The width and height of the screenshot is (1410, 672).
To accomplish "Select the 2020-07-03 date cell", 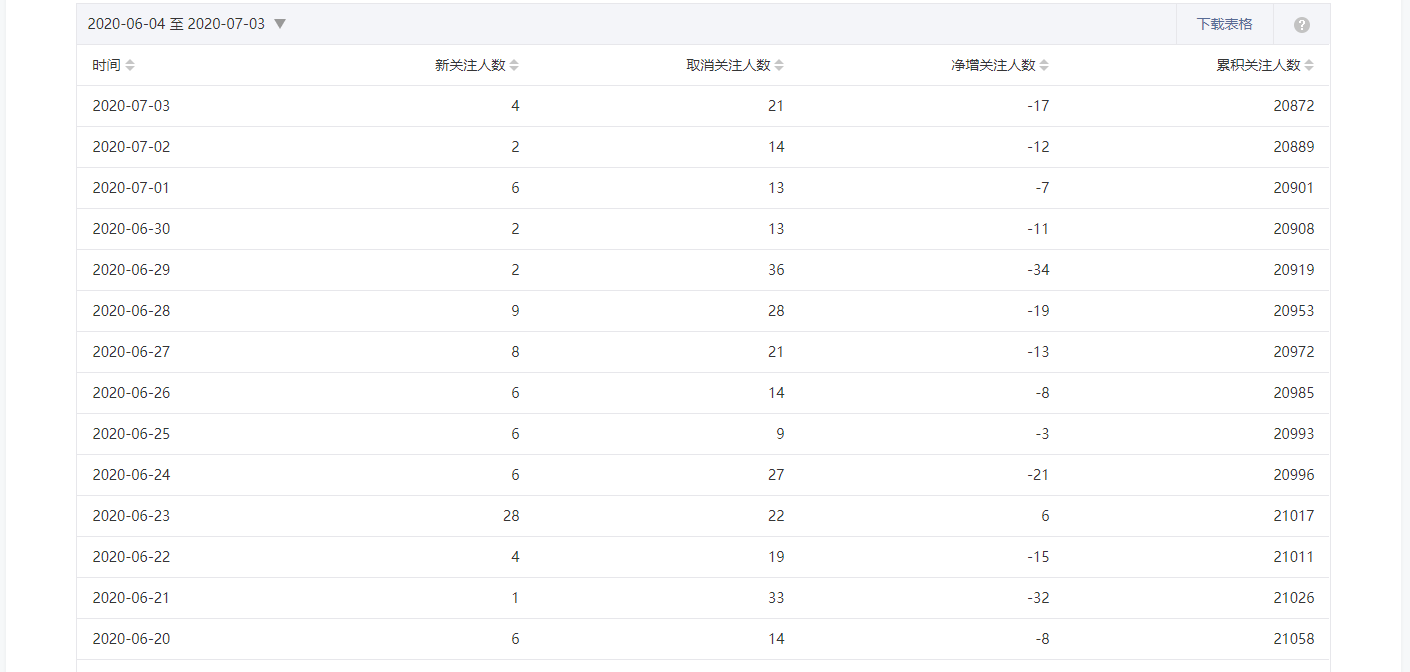I will click(x=131, y=106).
